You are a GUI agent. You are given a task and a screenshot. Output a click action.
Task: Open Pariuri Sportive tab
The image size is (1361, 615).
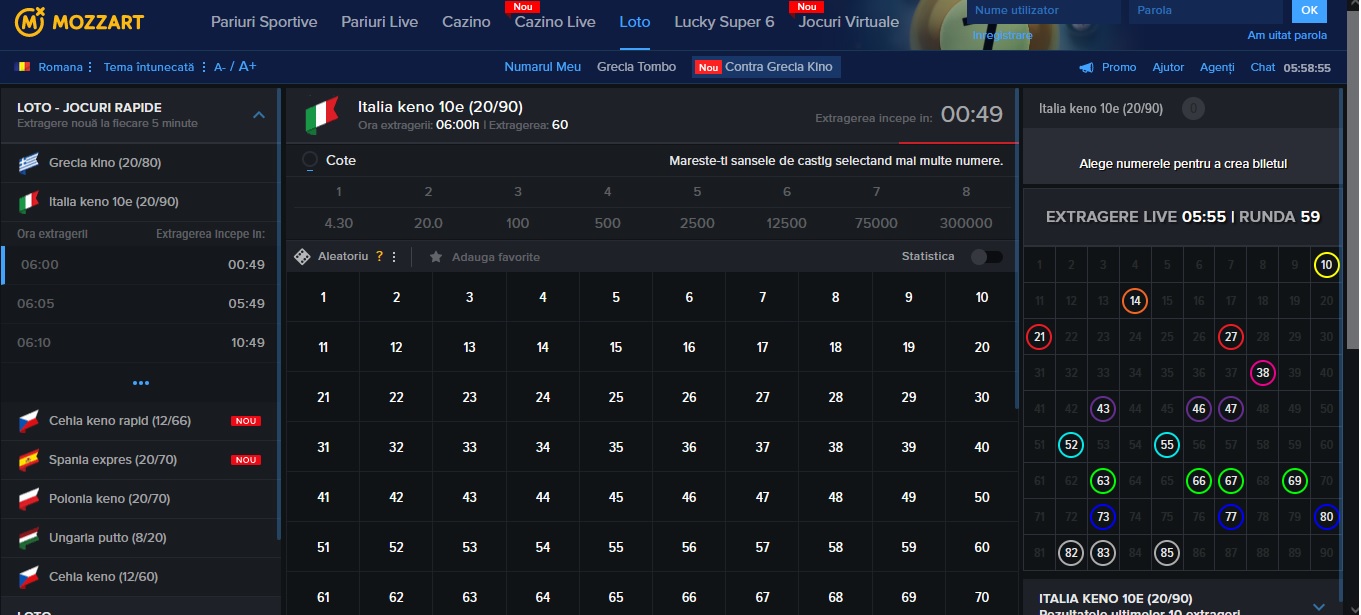click(x=264, y=22)
